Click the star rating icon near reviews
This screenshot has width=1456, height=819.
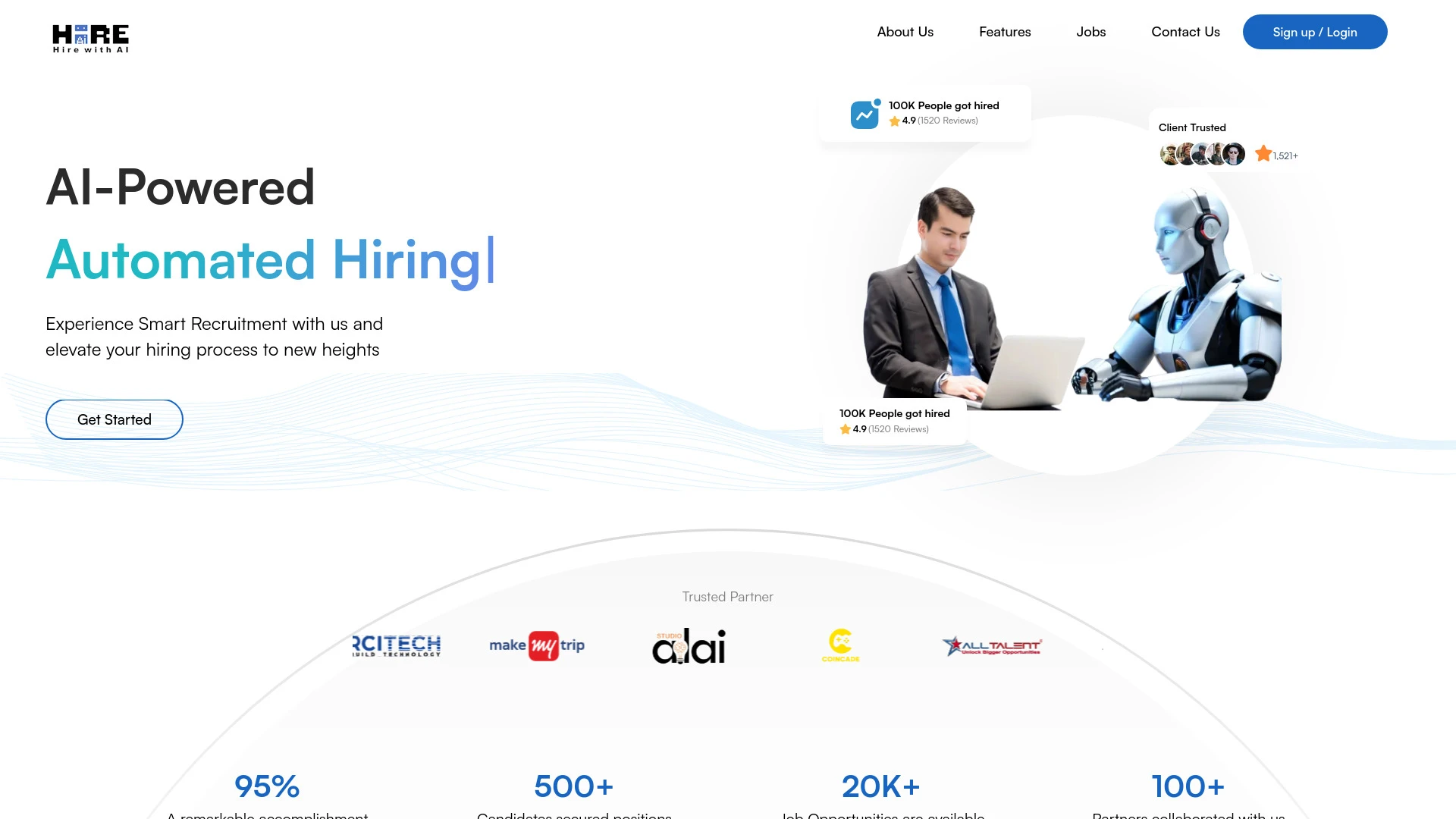point(894,120)
